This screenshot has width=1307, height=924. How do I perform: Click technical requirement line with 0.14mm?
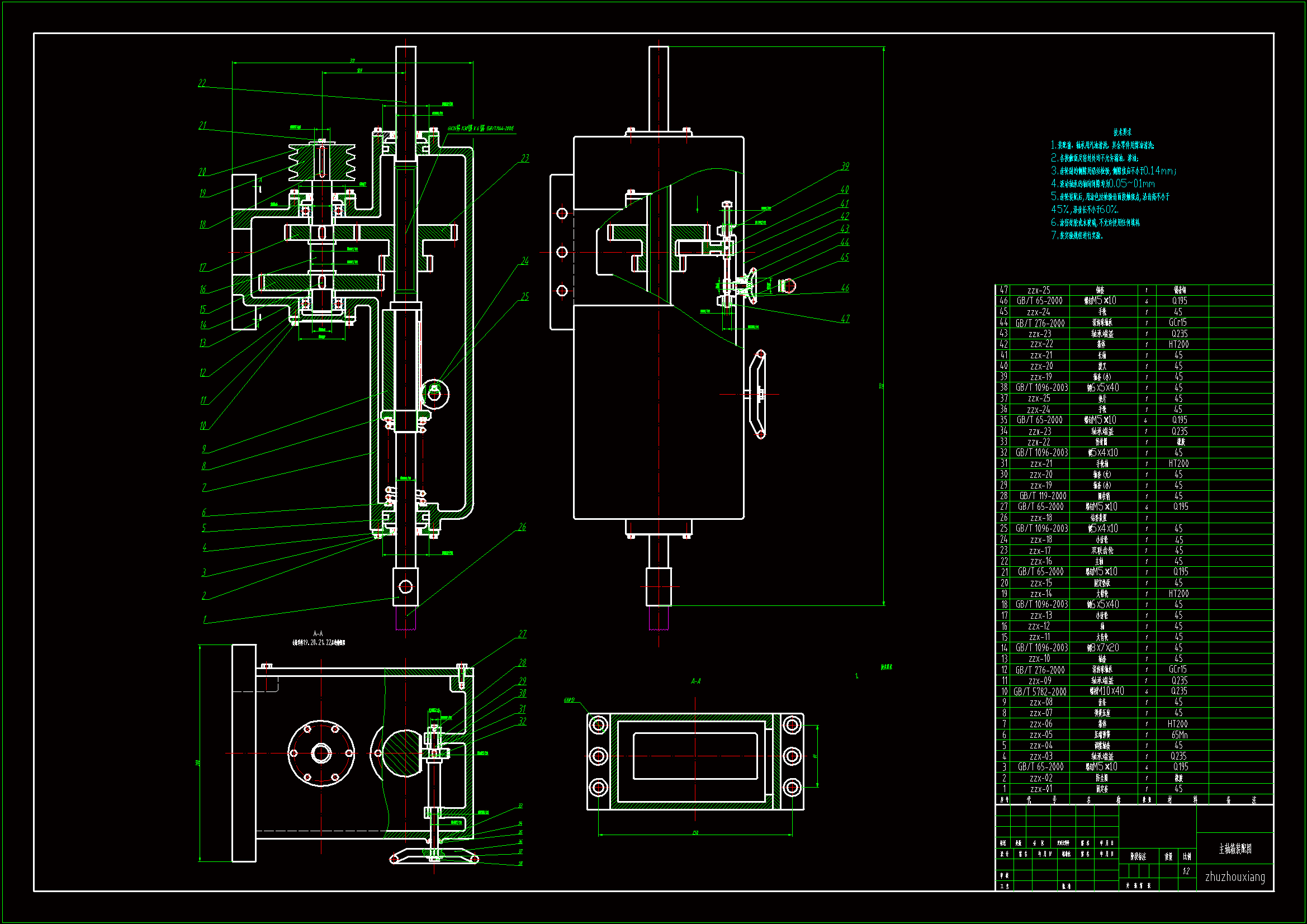(x=1113, y=171)
